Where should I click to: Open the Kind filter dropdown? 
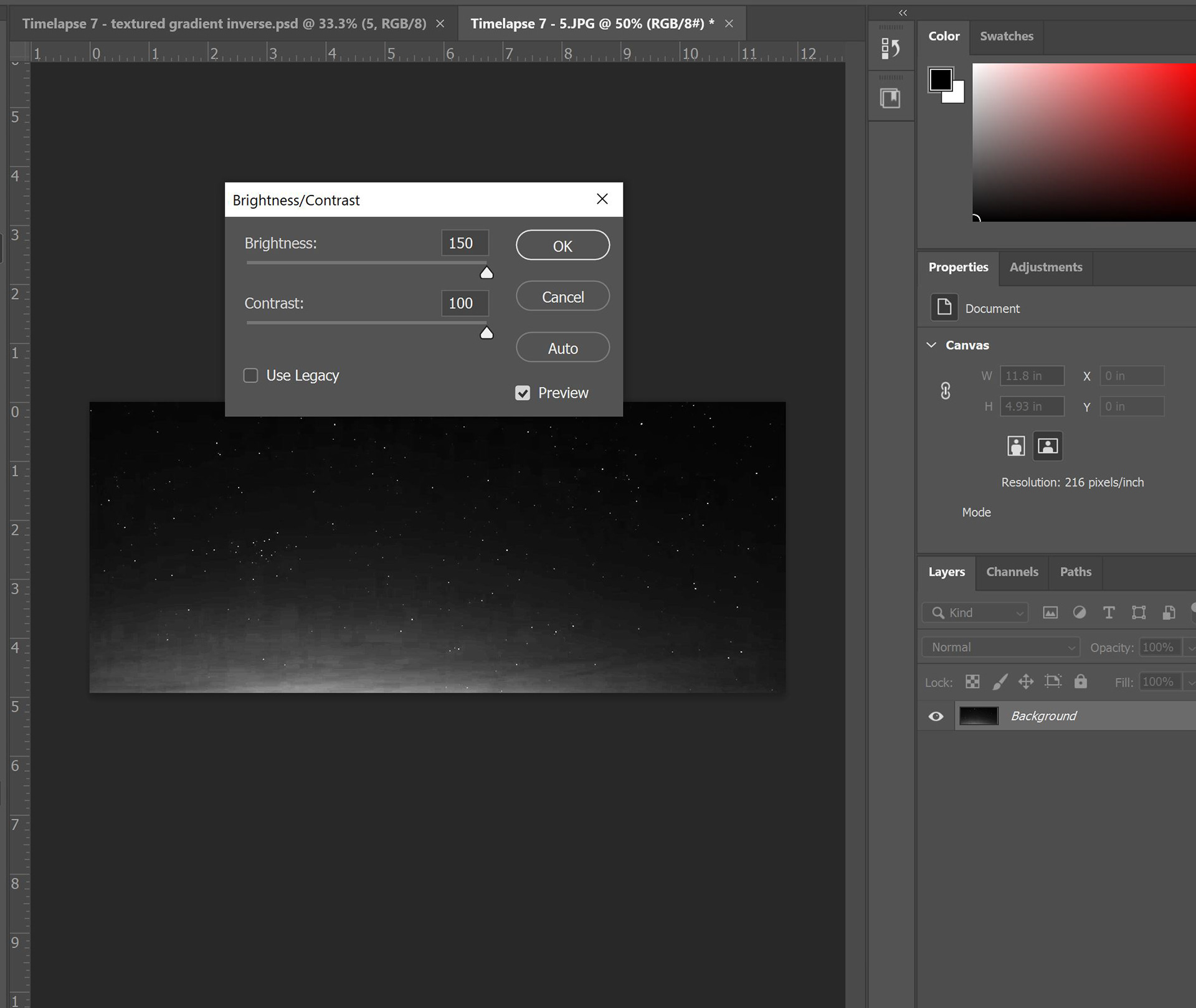pos(975,613)
